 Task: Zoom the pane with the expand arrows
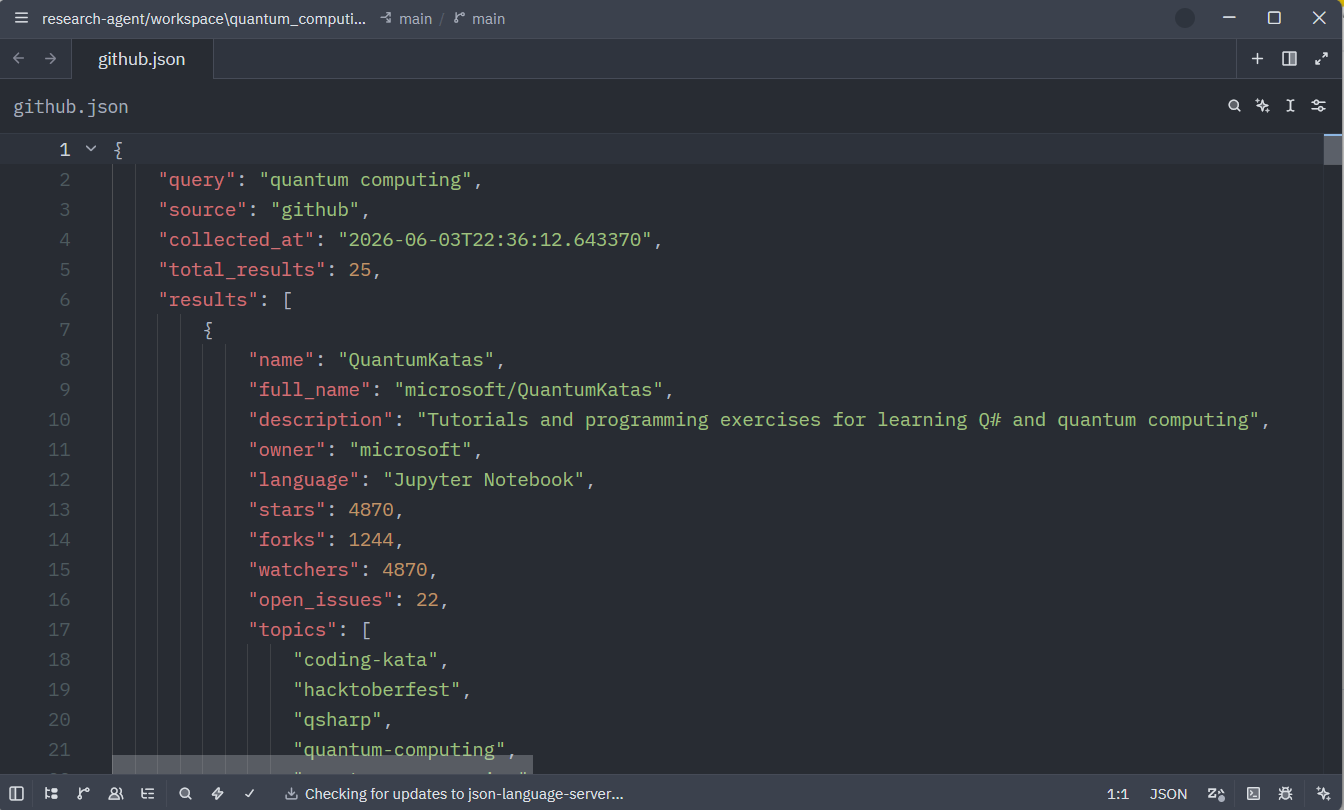[x=1322, y=59]
